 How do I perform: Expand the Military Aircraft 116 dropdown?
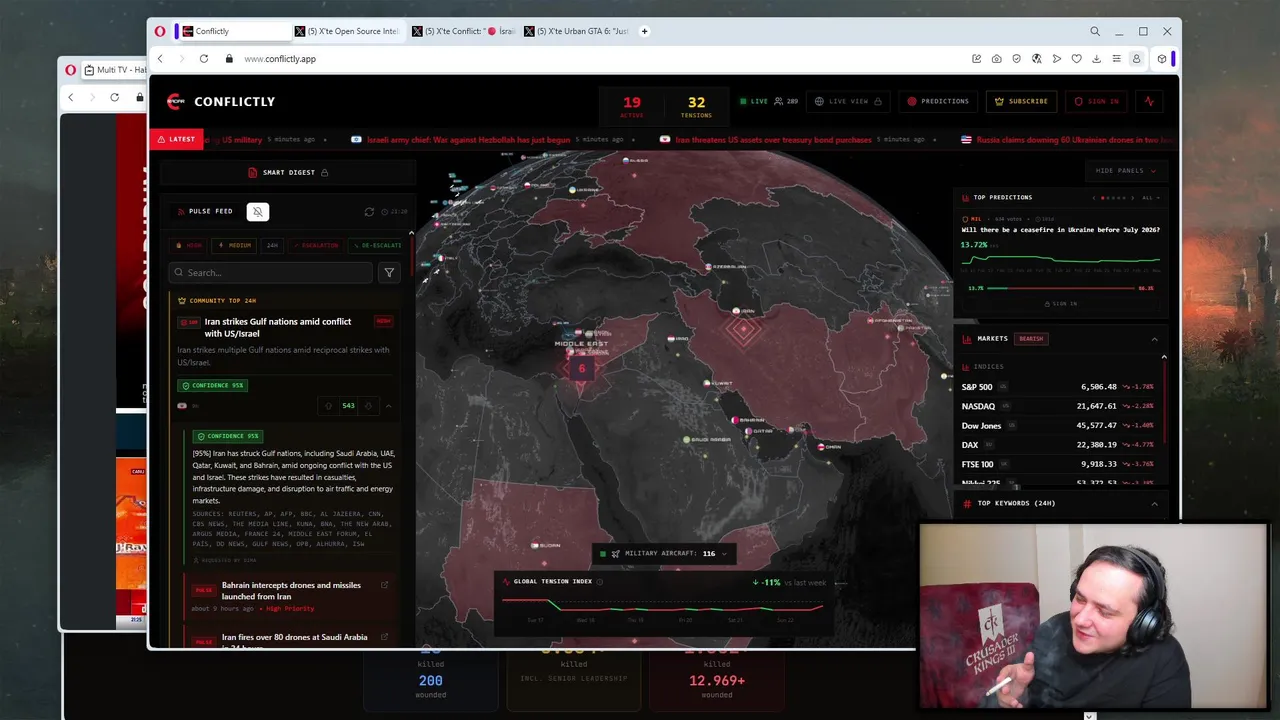coord(666,553)
